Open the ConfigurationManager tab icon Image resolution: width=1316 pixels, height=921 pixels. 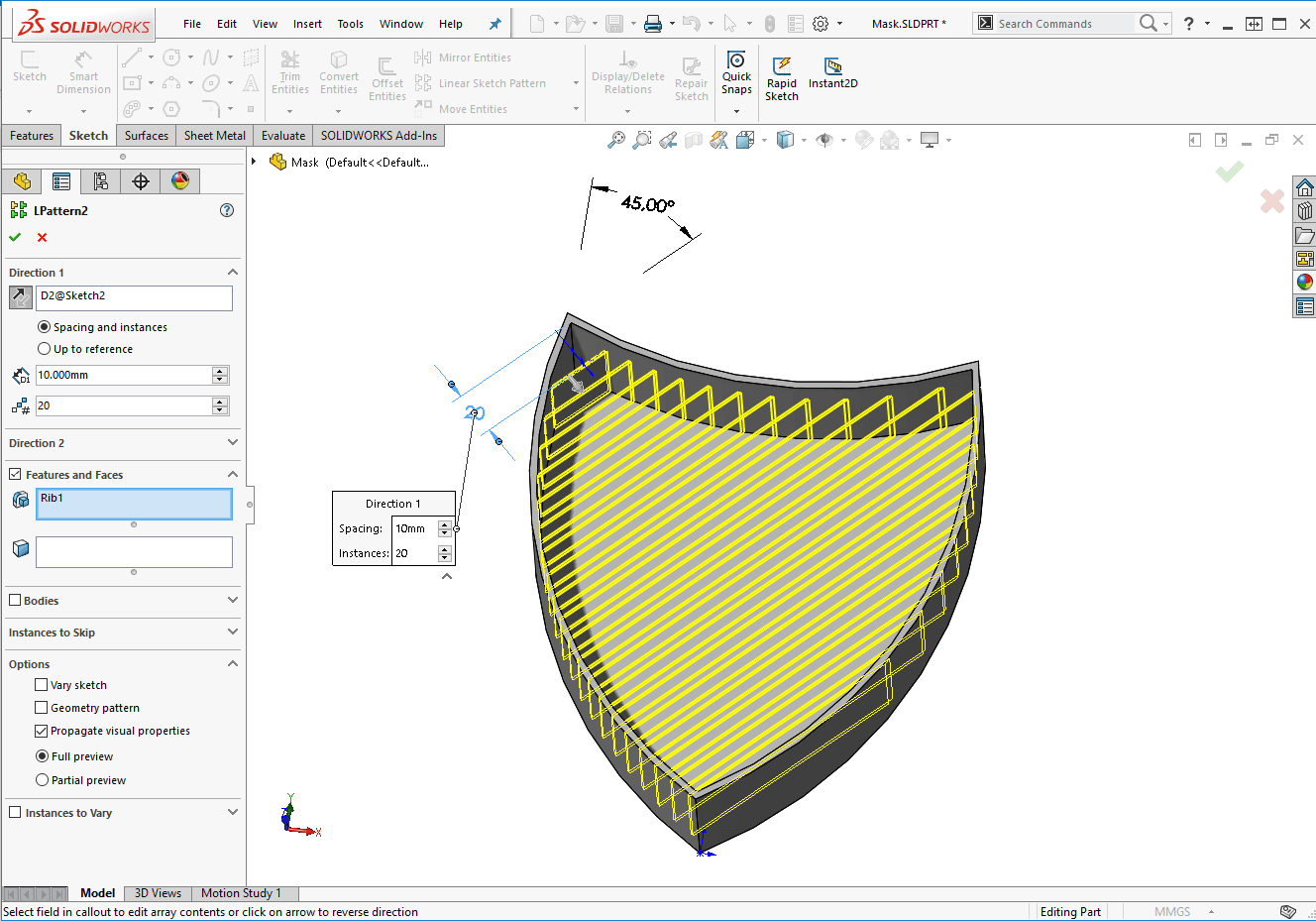click(100, 180)
